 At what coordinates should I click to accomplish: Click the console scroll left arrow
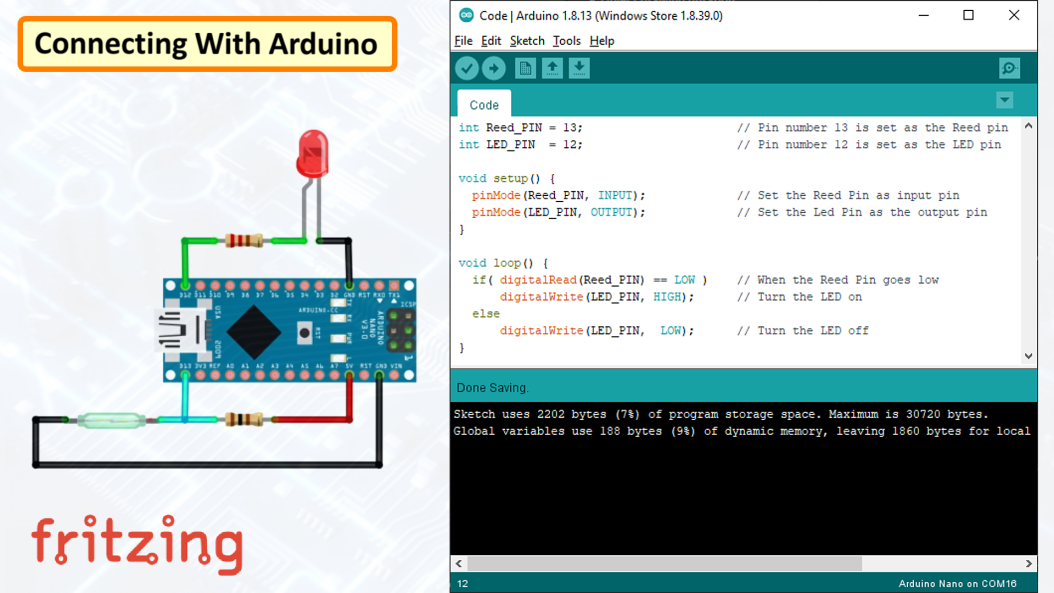tap(459, 563)
